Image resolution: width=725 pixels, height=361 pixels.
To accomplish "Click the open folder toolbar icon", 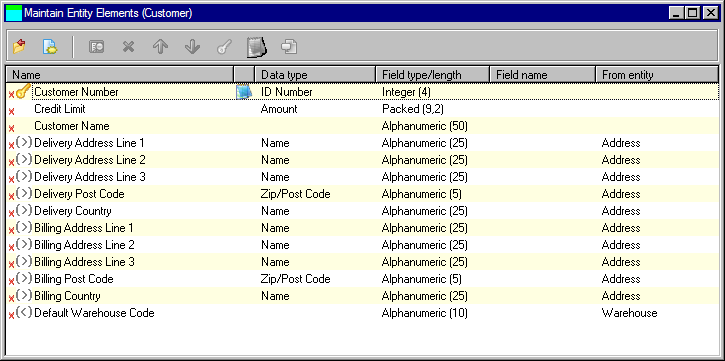I will (19, 47).
